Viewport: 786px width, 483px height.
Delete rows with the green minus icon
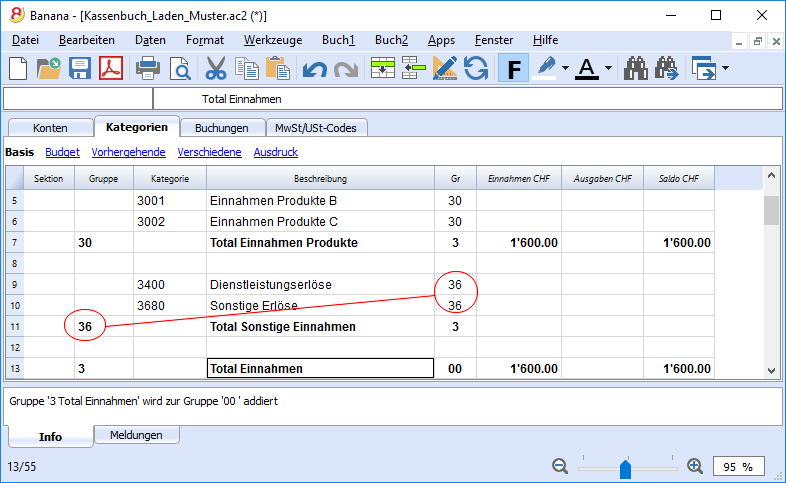(414, 68)
